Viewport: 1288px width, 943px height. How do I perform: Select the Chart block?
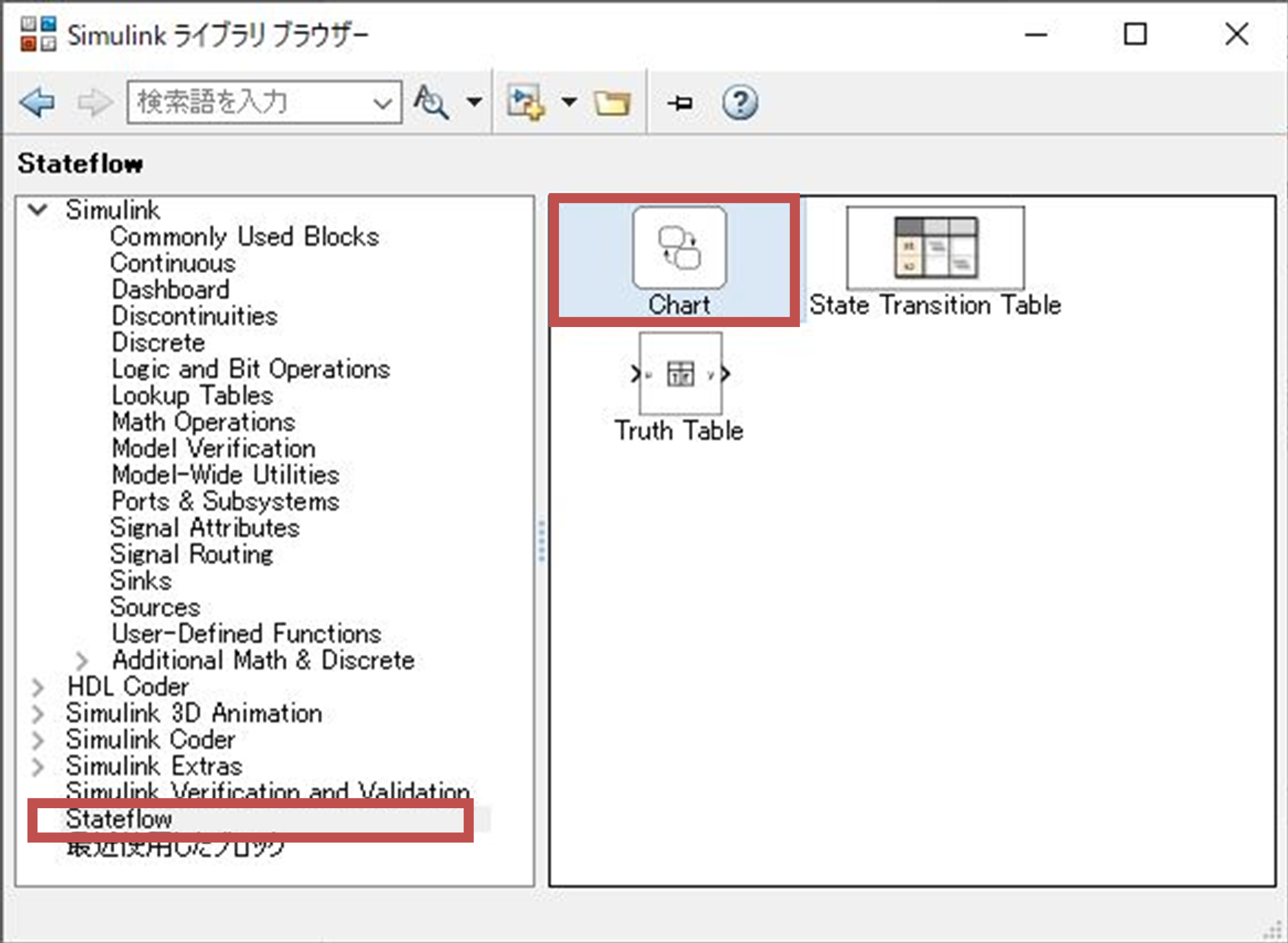pyautogui.click(x=679, y=261)
